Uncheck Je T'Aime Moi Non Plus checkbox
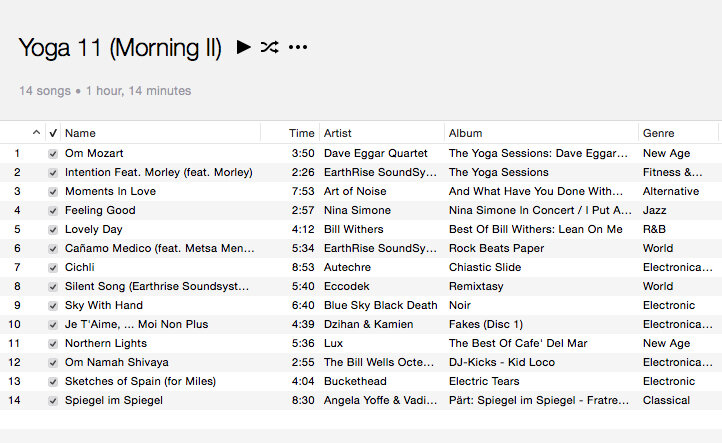722x443 pixels. 53,325
